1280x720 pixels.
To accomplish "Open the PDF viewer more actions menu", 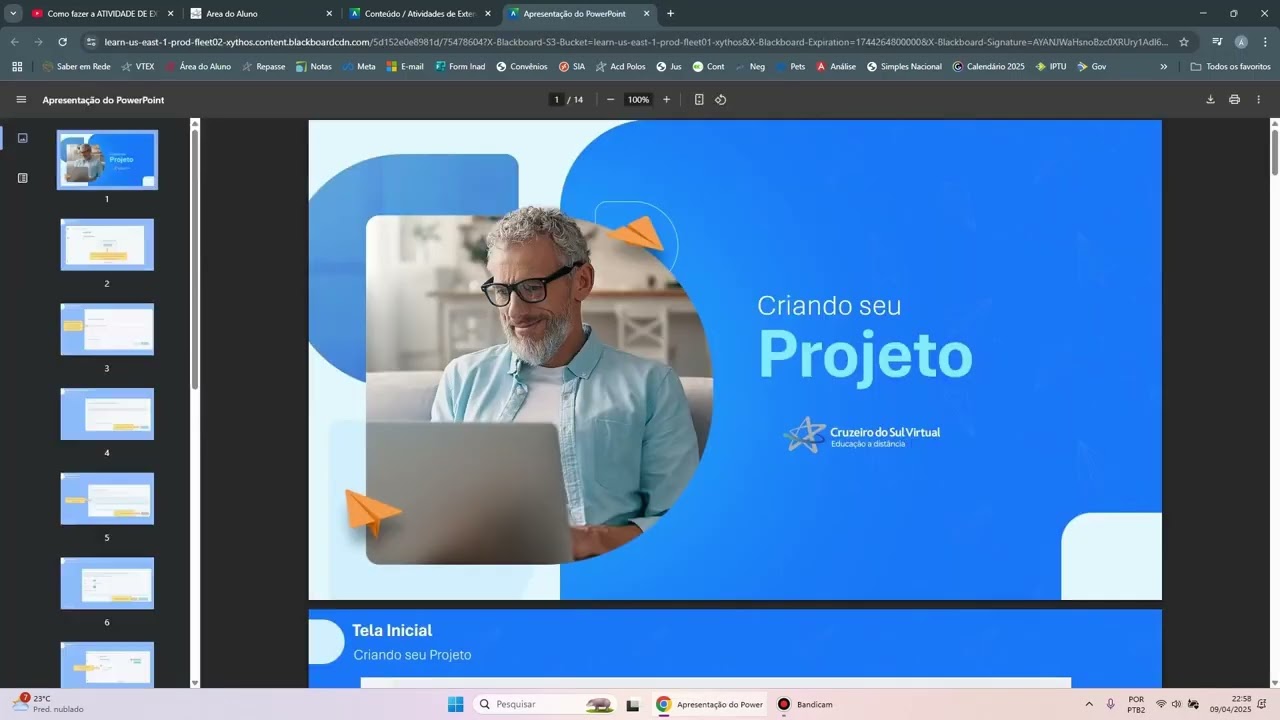I will click(1258, 100).
